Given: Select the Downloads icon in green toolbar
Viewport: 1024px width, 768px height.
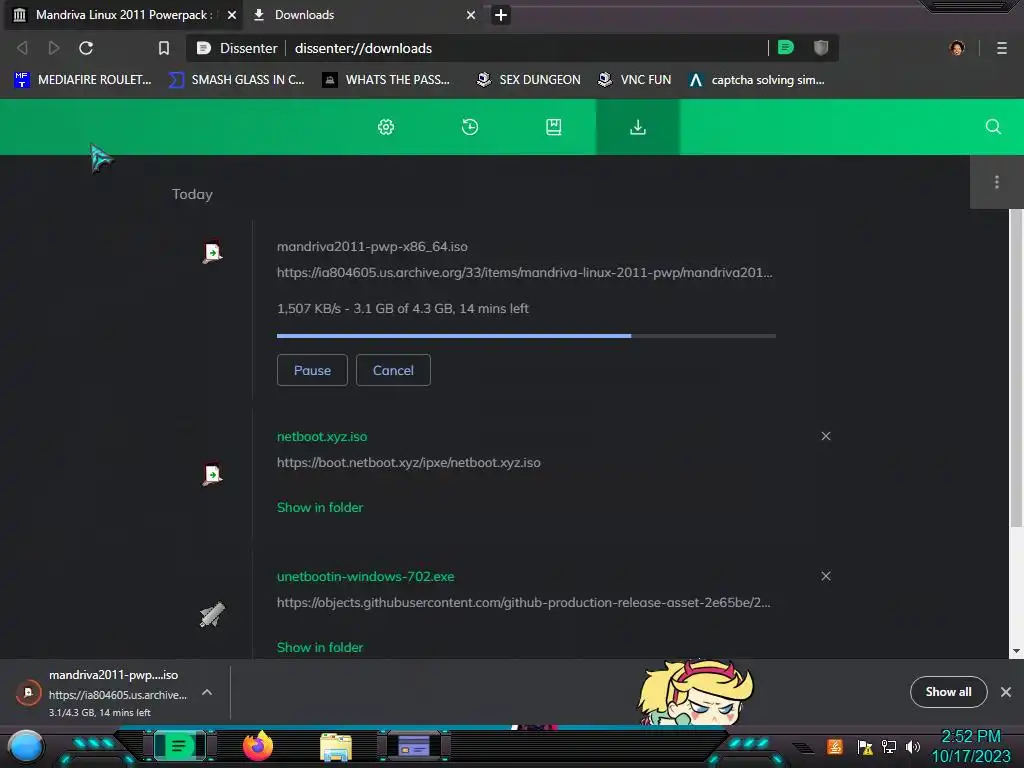Looking at the screenshot, I should tap(638, 127).
